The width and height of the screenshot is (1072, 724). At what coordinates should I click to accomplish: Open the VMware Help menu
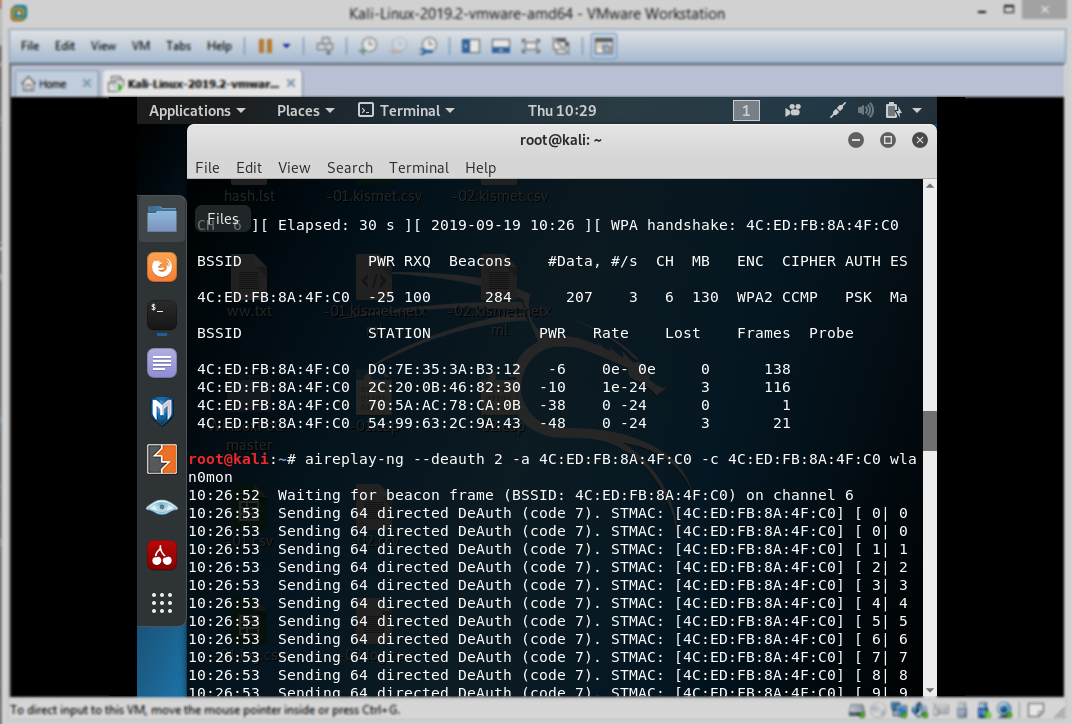coord(219,46)
